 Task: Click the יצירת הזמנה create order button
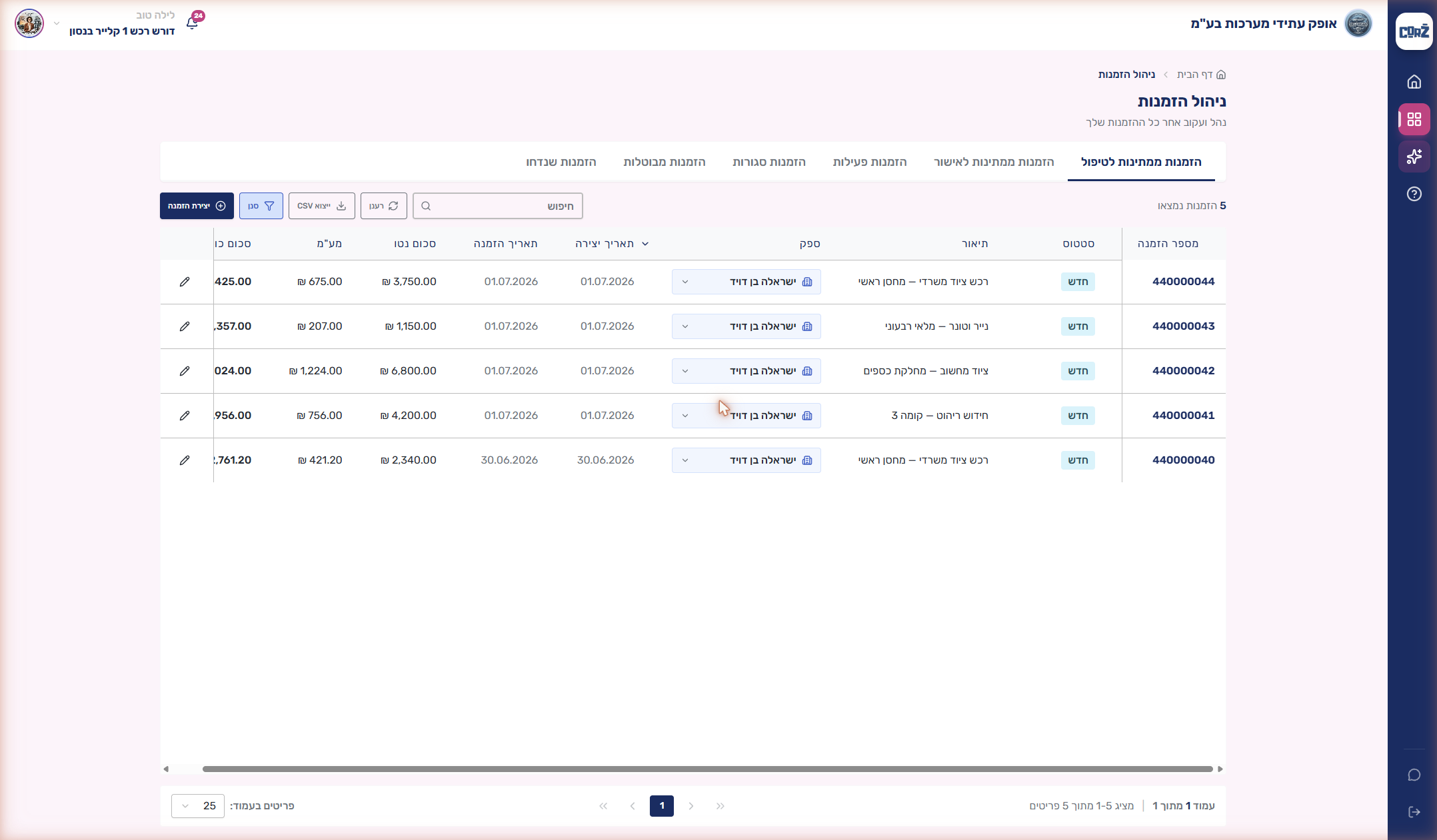197,206
